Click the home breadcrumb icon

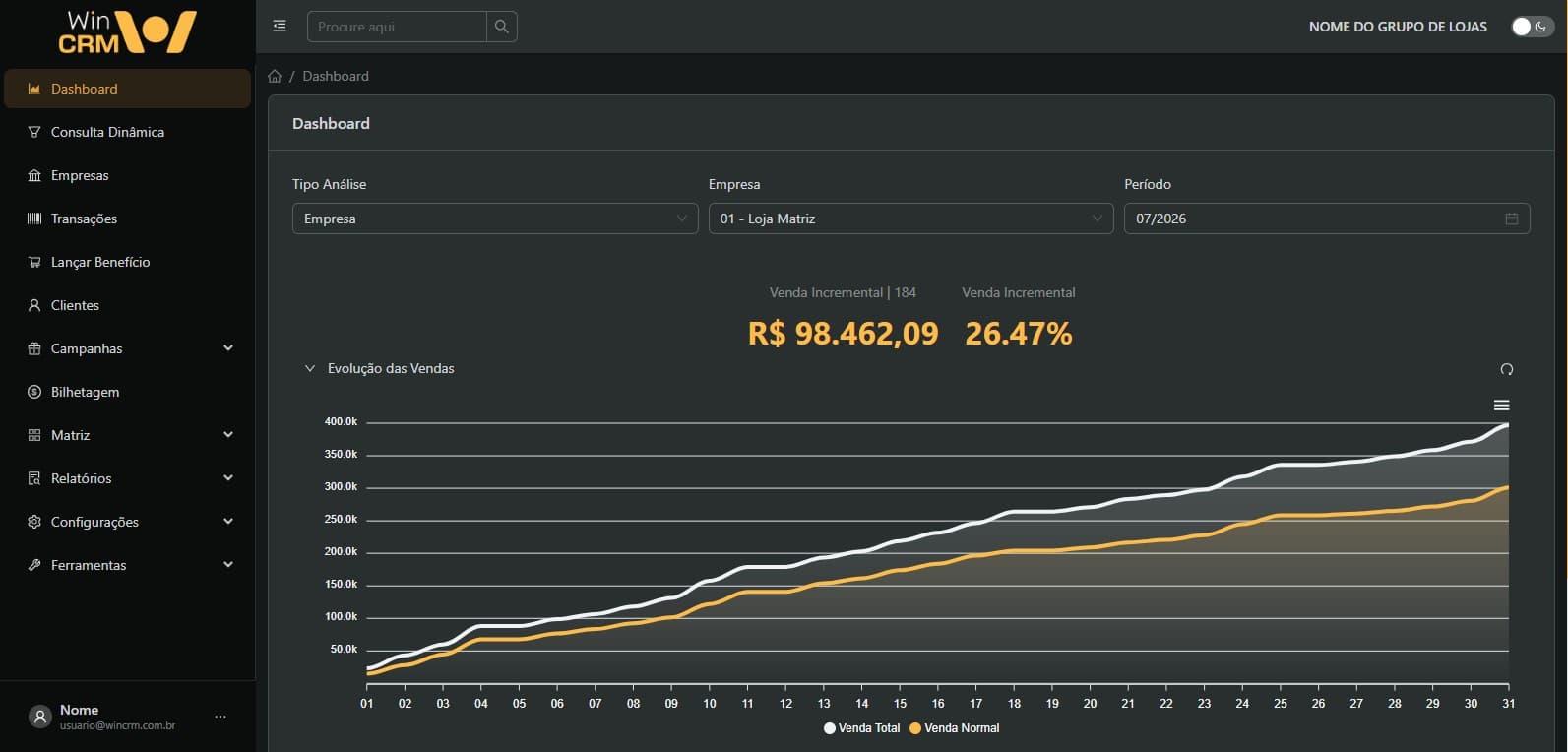tap(275, 76)
